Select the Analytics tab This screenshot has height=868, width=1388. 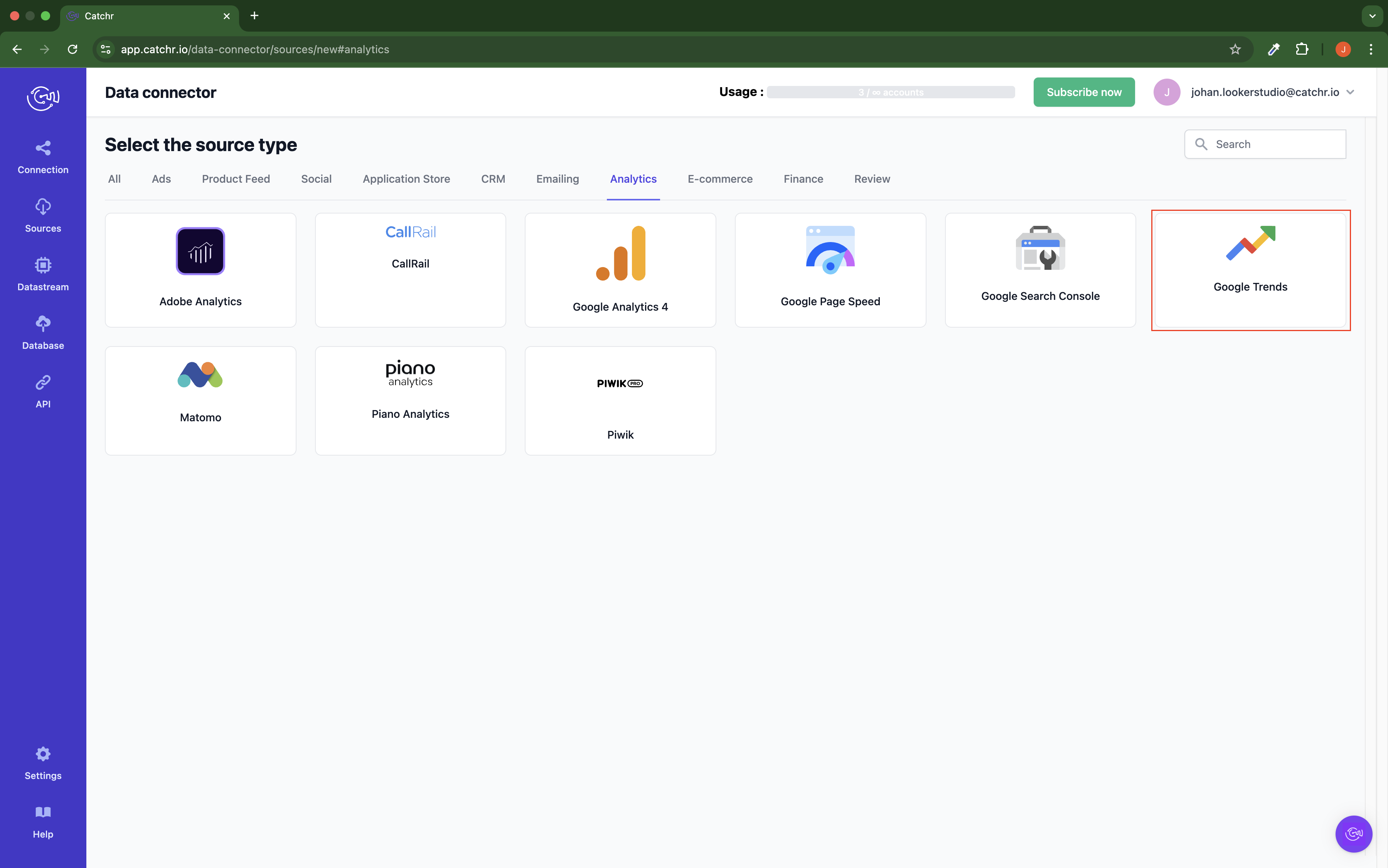pos(633,179)
